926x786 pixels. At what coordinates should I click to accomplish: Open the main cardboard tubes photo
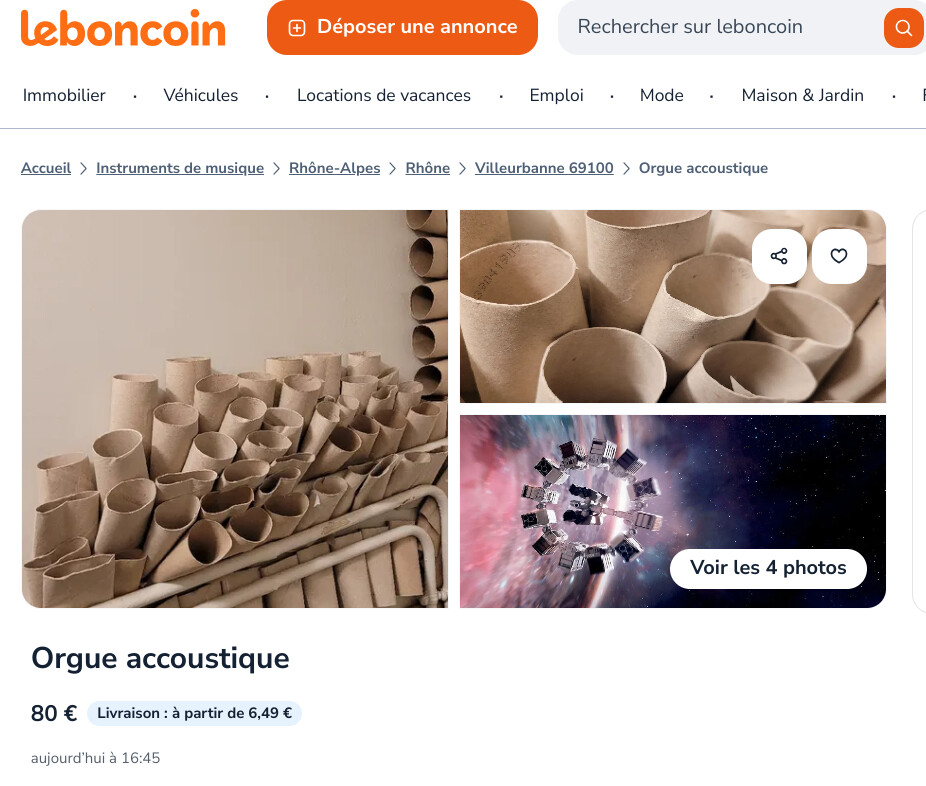pyautogui.click(x=235, y=409)
